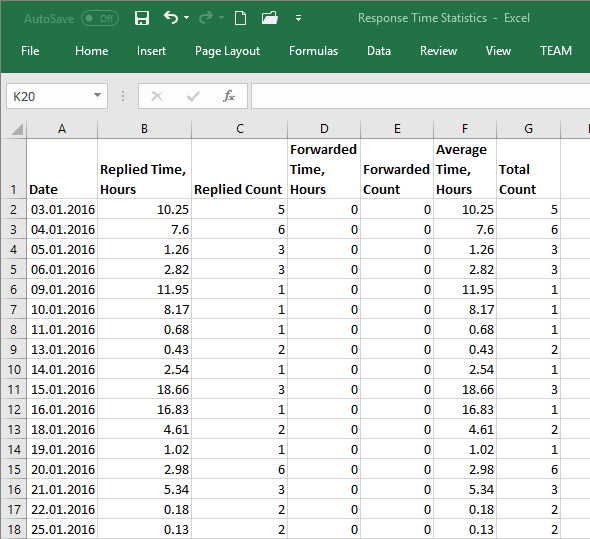Click the Cancel X icon in formula bar
This screenshot has height=539, width=590.
click(157, 96)
